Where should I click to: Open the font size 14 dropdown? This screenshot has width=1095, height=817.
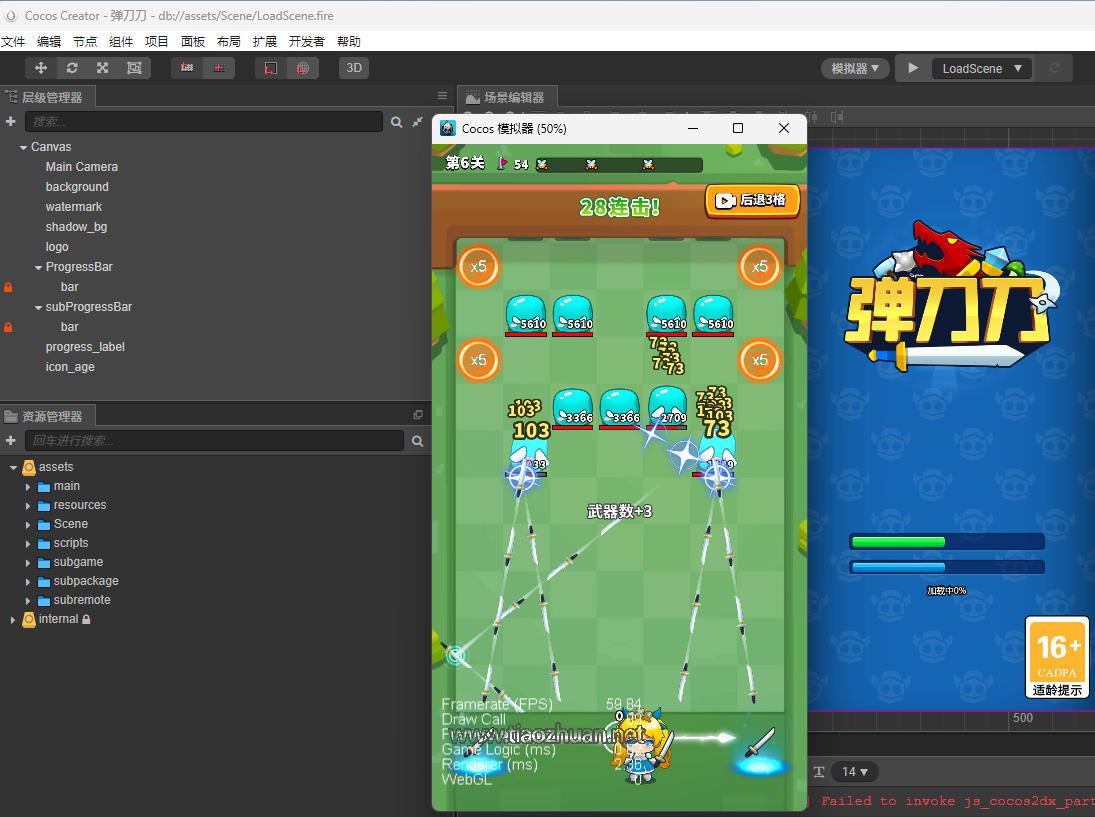(854, 772)
